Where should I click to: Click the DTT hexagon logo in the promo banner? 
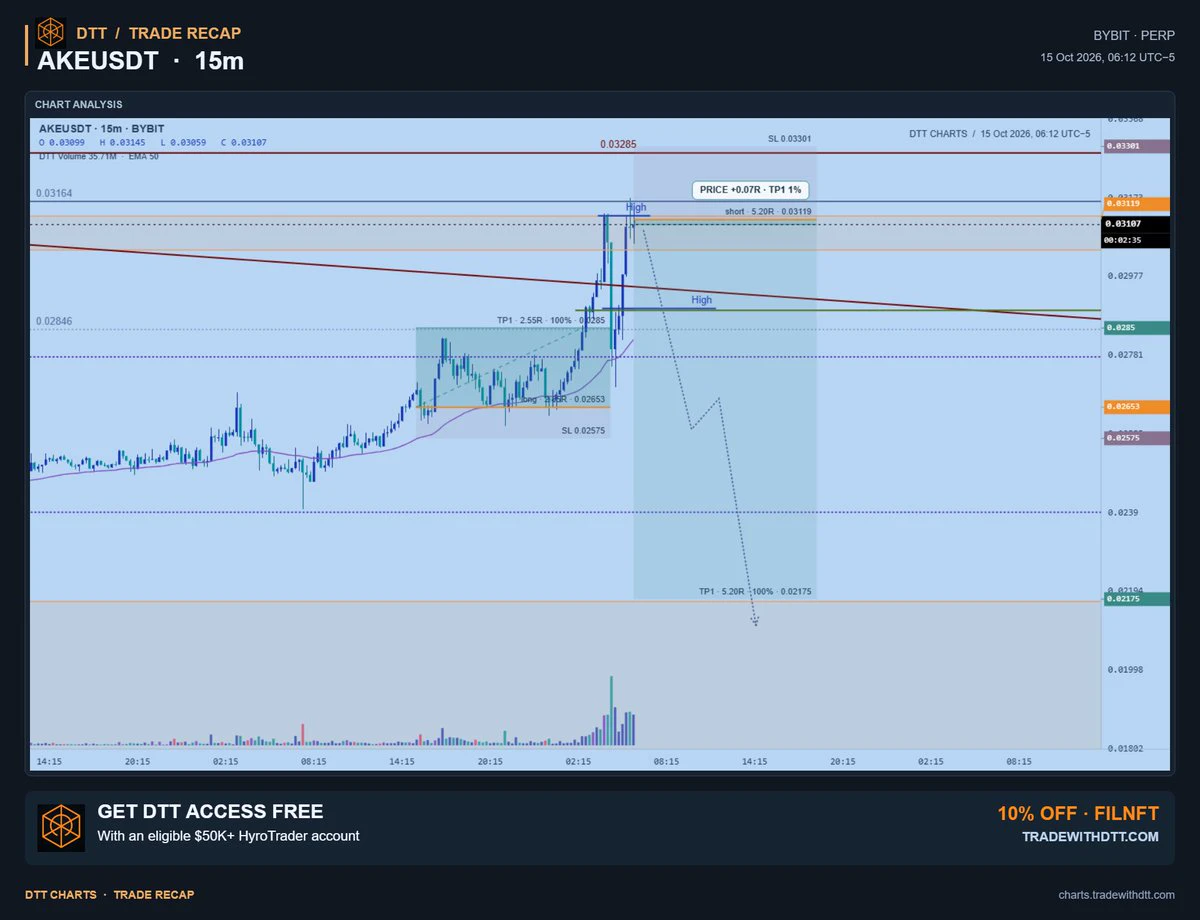[x=61, y=828]
